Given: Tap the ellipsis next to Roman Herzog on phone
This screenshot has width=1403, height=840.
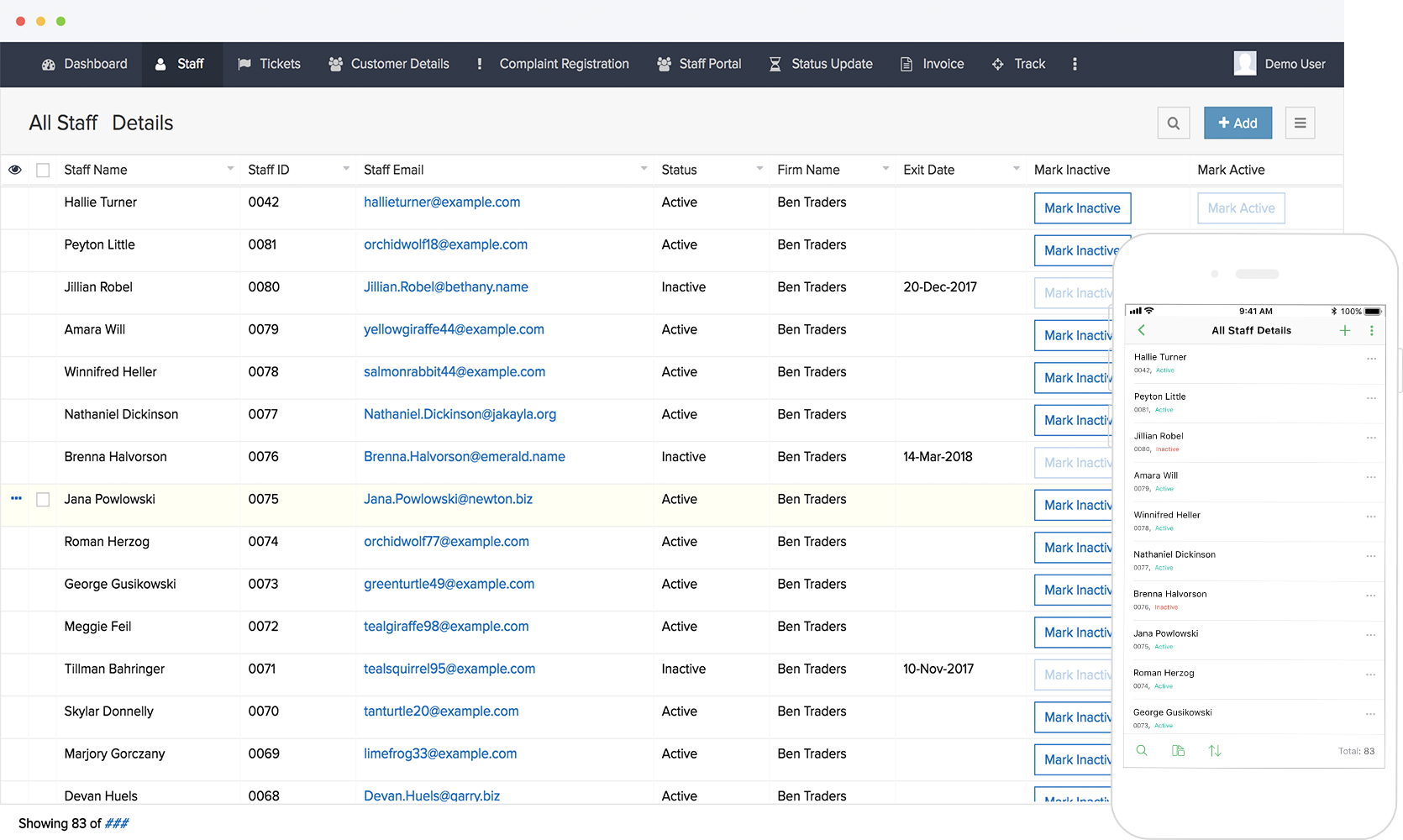Looking at the screenshot, I should (x=1371, y=675).
